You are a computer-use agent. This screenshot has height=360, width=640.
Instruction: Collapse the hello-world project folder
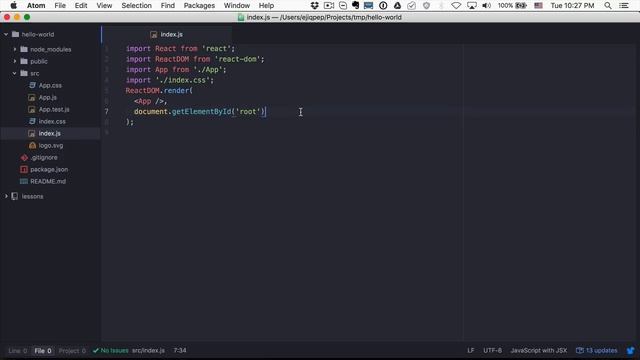click(6, 34)
